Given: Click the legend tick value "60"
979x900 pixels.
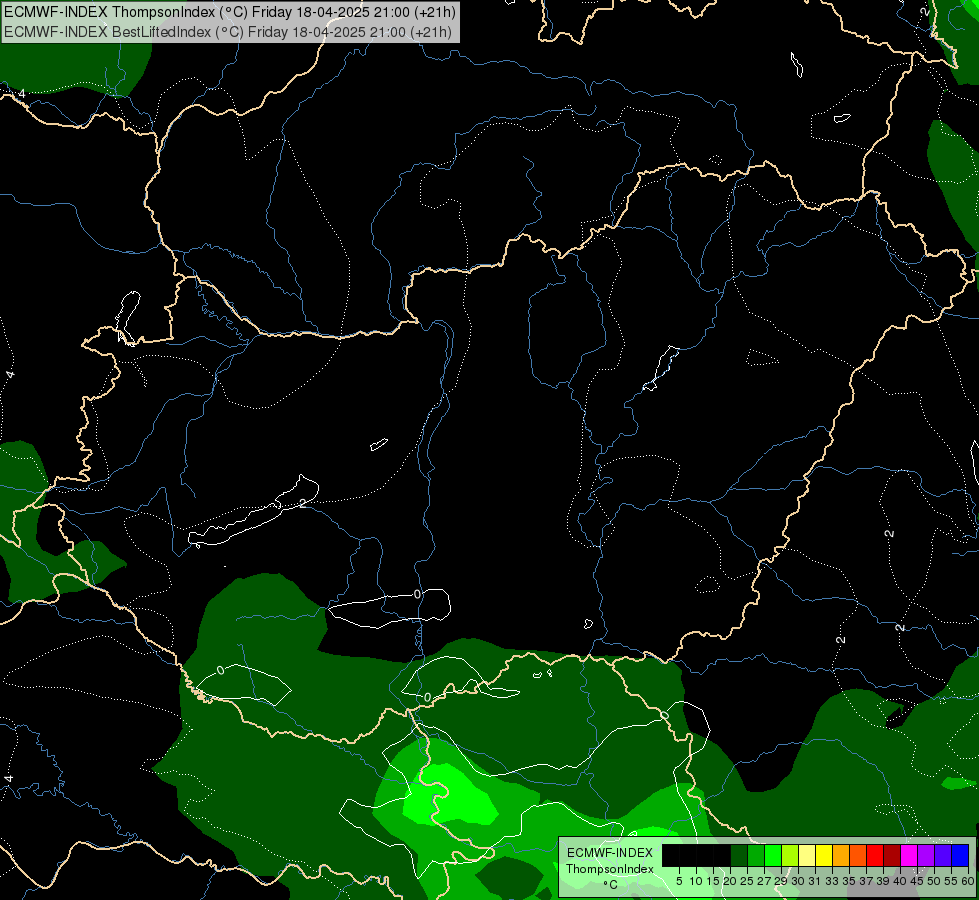Looking at the screenshot, I should click(968, 881).
